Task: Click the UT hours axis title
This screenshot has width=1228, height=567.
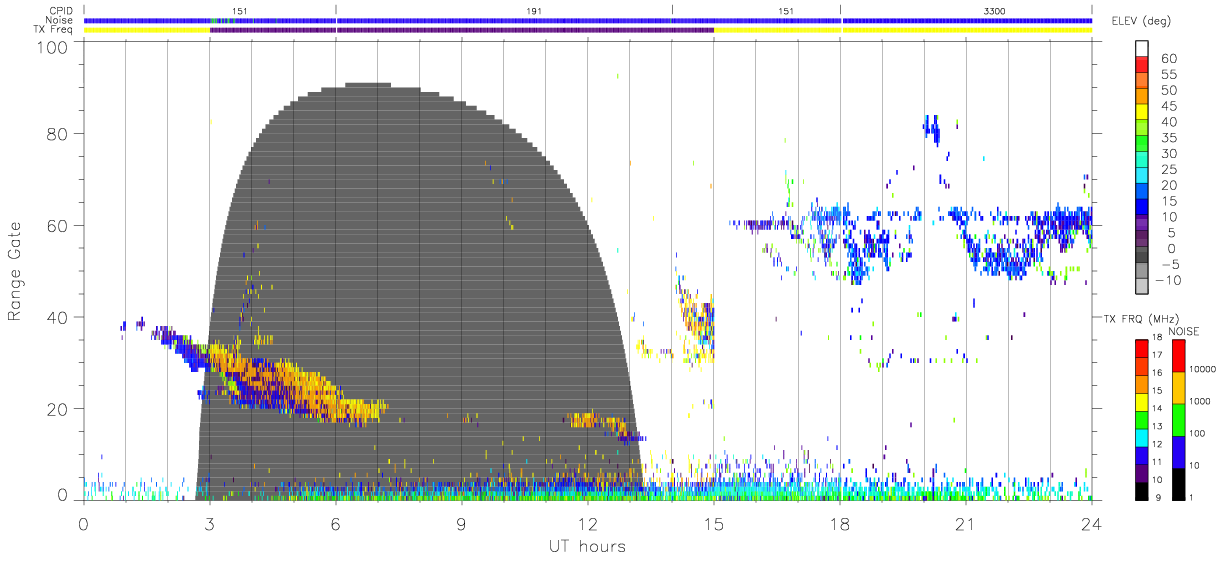Action: [x=587, y=546]
